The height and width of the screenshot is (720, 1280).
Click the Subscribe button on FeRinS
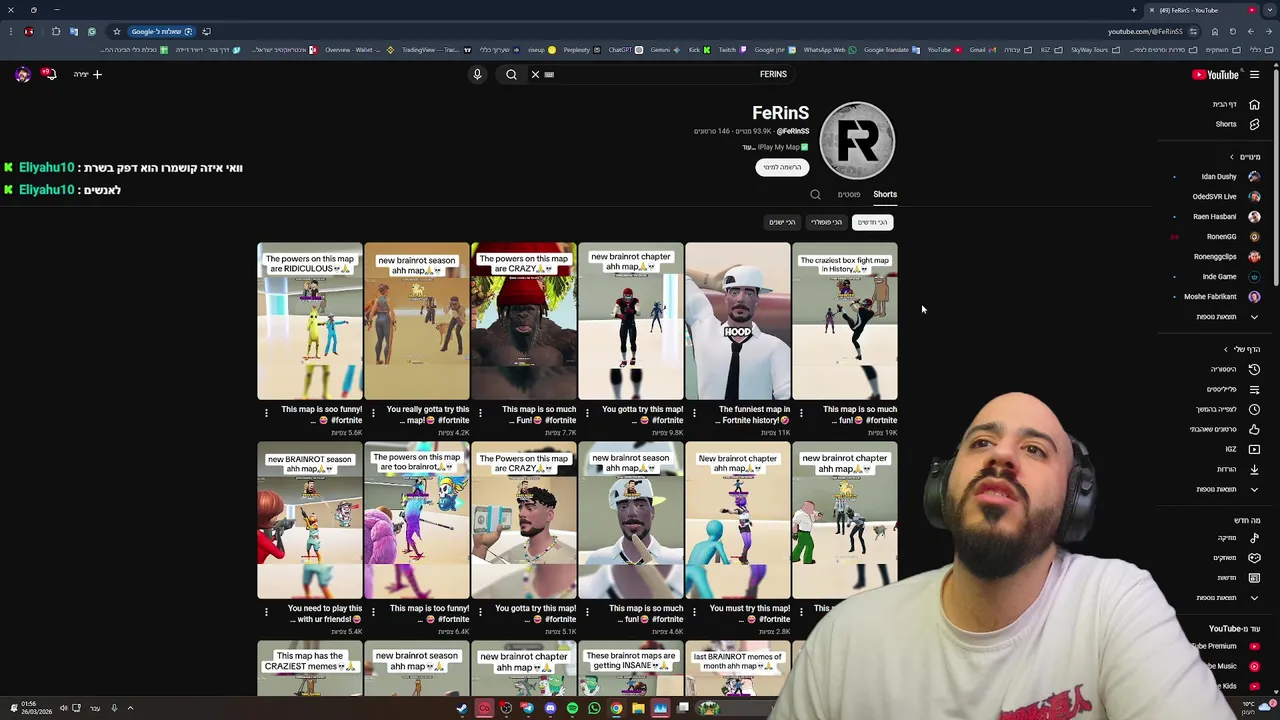781,167
